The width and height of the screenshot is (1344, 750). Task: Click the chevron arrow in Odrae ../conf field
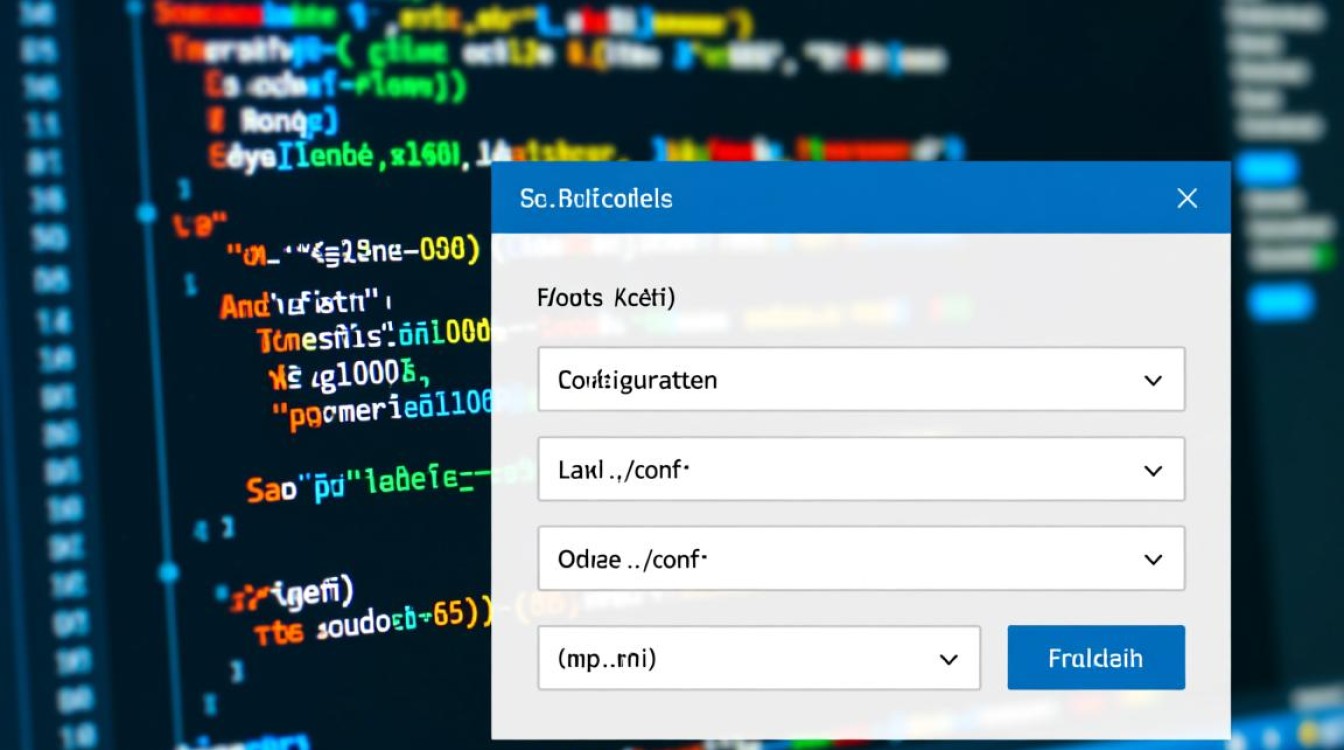[x=1152, y=560]
